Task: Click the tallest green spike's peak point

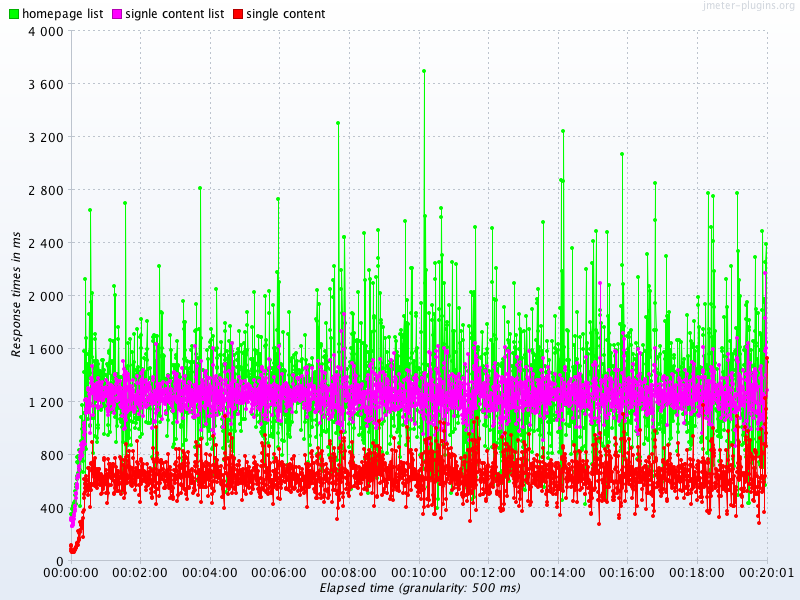Action: pyautogui.click(x=424, y=70)
